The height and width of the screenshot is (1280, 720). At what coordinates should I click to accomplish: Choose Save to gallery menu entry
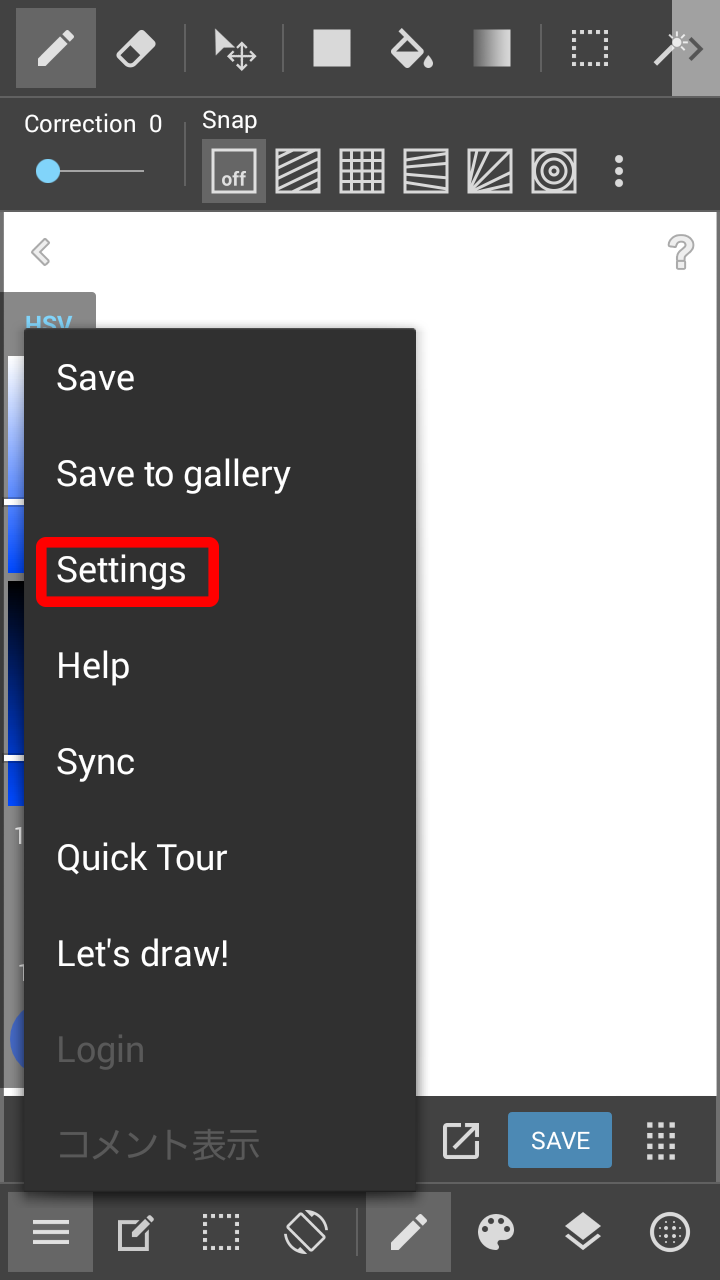click(173, 474)
